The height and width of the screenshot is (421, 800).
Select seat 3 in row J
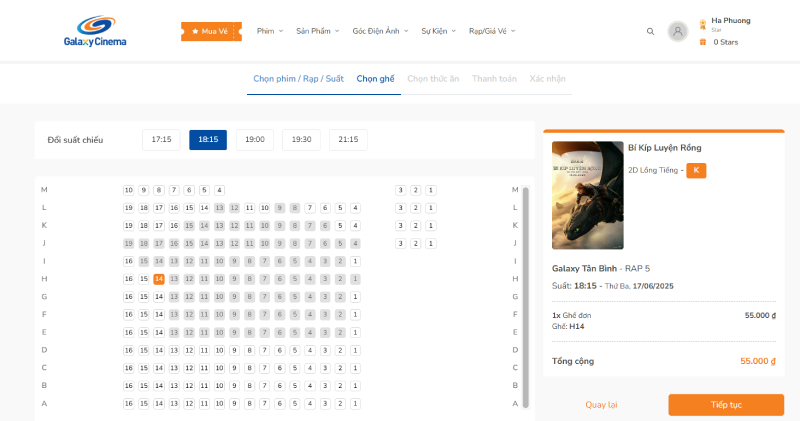[x=401, y=243]
